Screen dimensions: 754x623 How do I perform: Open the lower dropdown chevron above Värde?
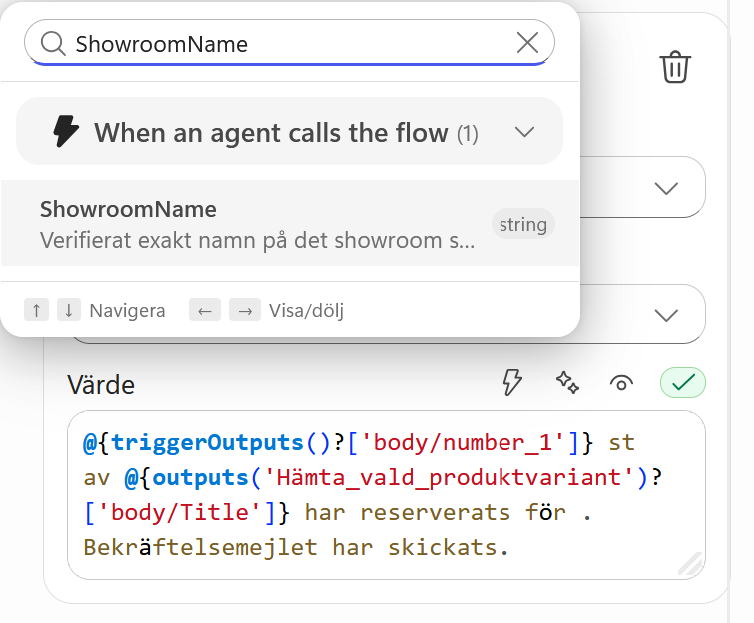666,315
